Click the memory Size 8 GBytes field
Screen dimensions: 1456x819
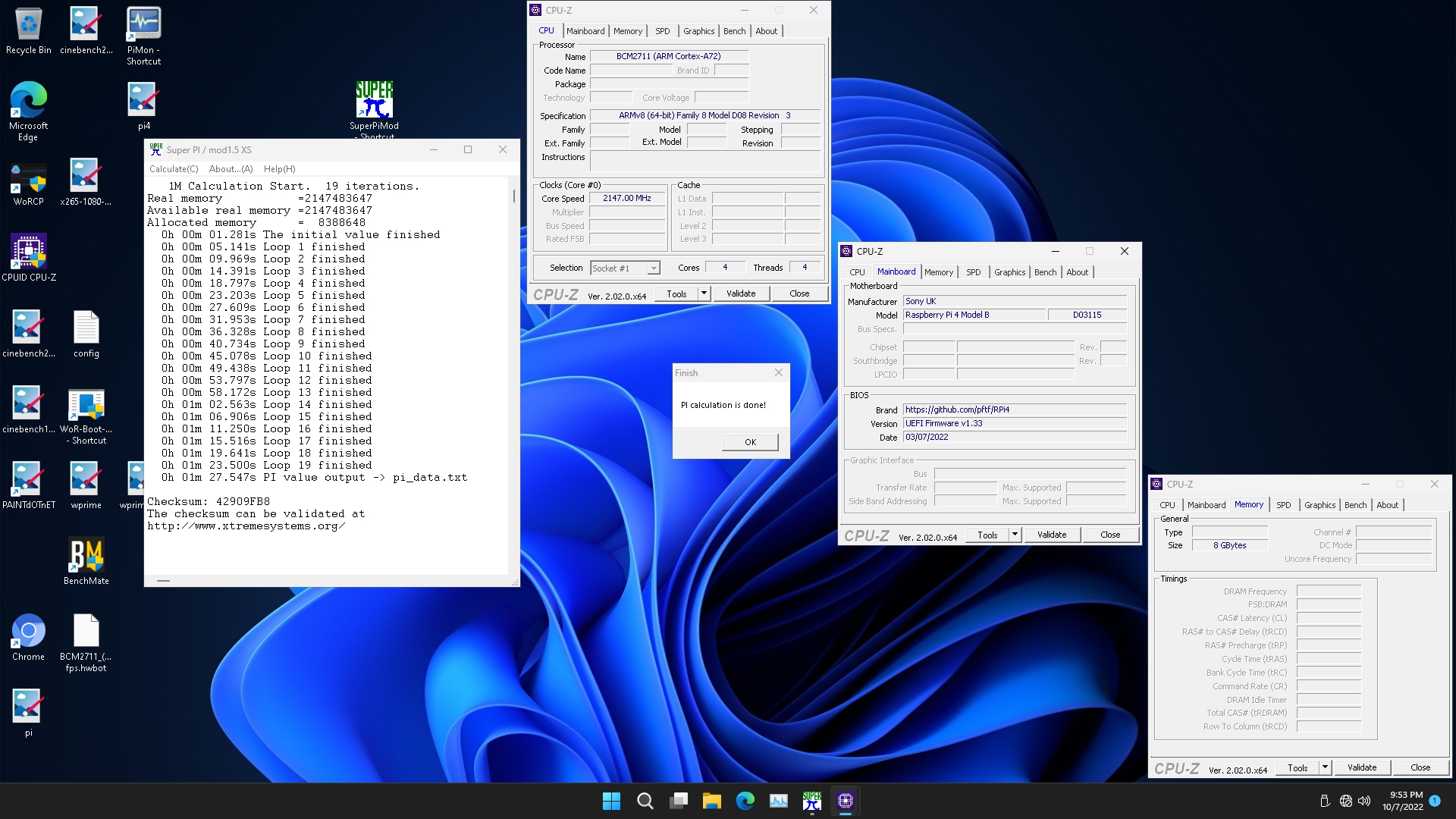[1229, 545]
